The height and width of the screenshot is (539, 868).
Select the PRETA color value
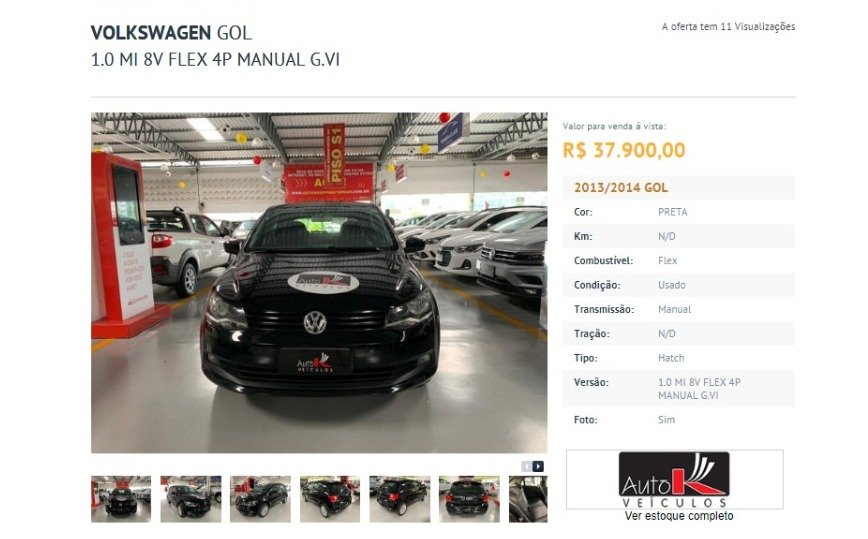click(673, 212)
